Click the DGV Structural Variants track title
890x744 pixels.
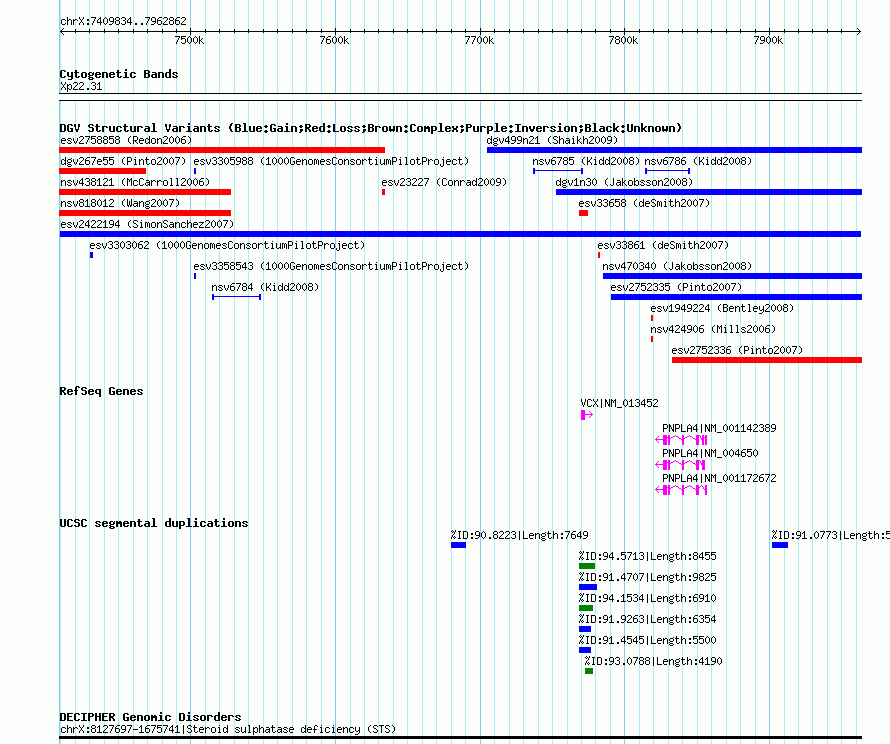371,128
